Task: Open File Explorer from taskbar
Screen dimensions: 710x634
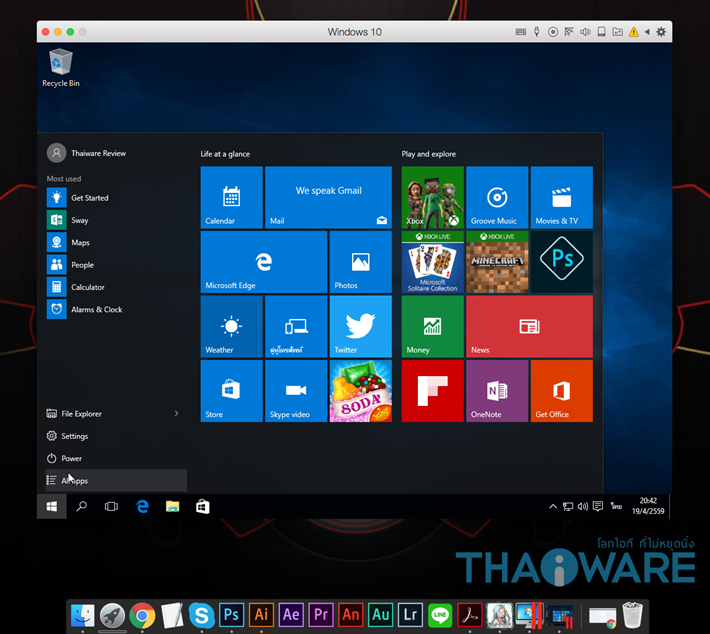Action: coord(173,506)
